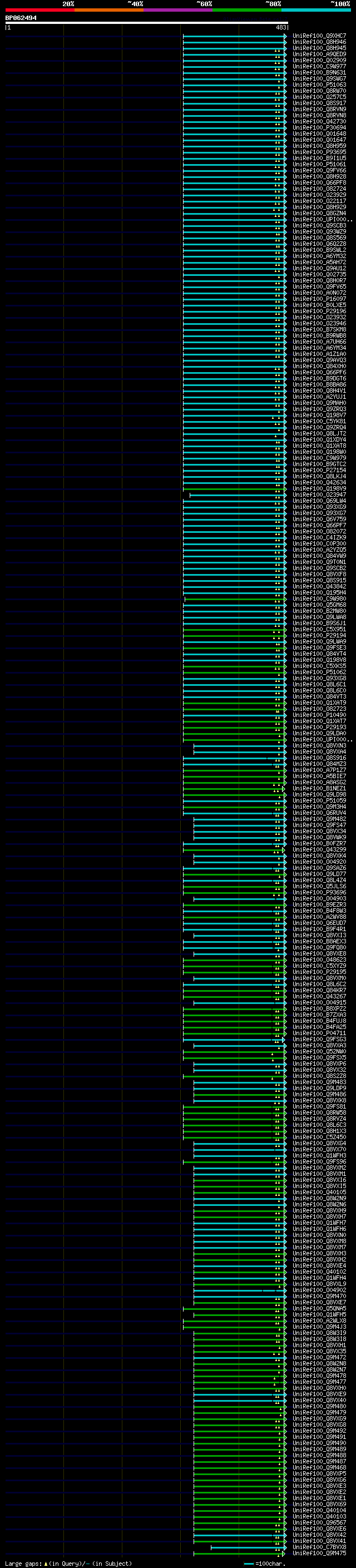The height and width of the screenshot is (1568, 356).
Task: Open UniRef100_A7P1Z7 label
Action: point(319,770)
